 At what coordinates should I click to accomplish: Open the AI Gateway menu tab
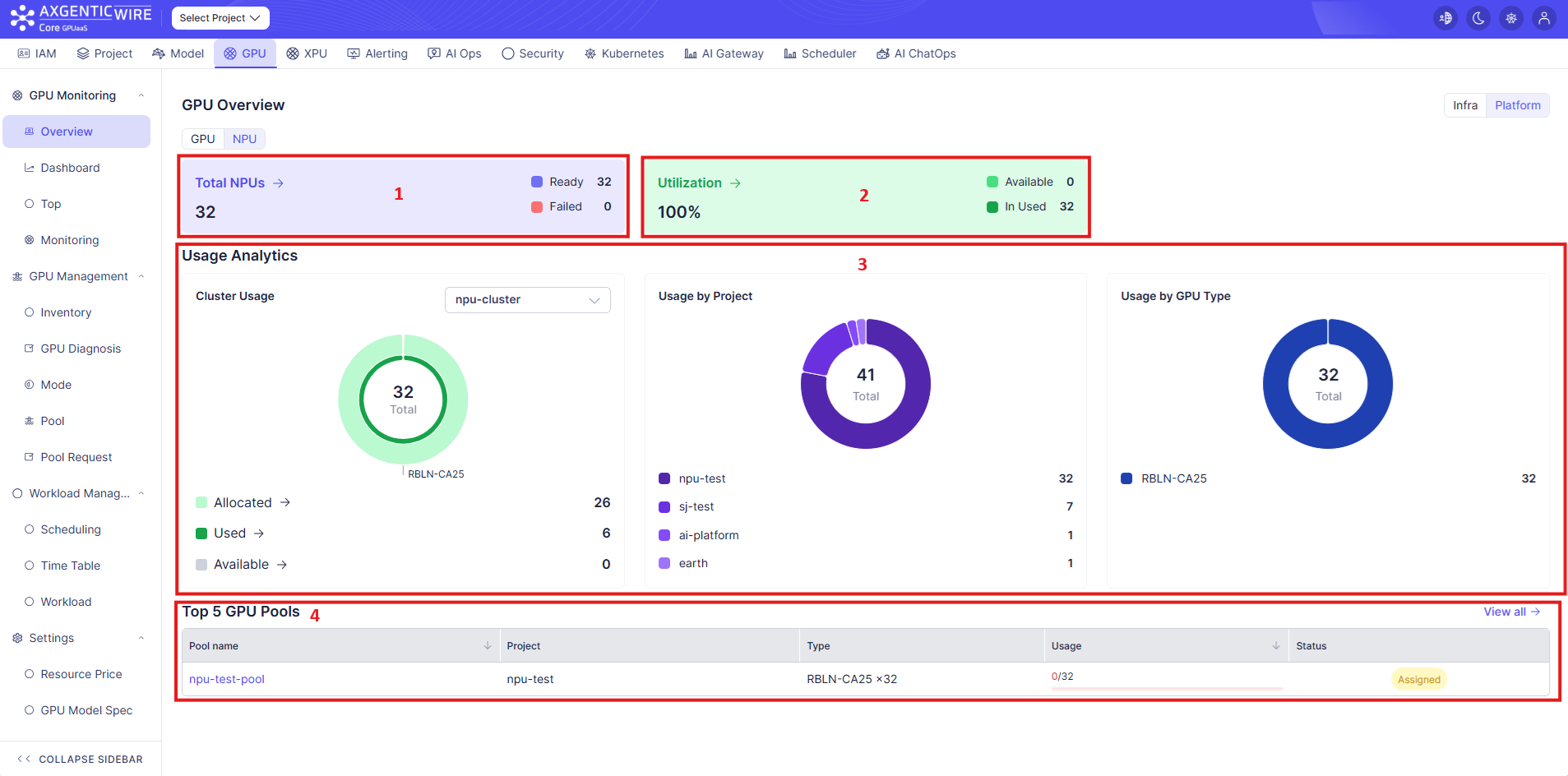point(724,53)
